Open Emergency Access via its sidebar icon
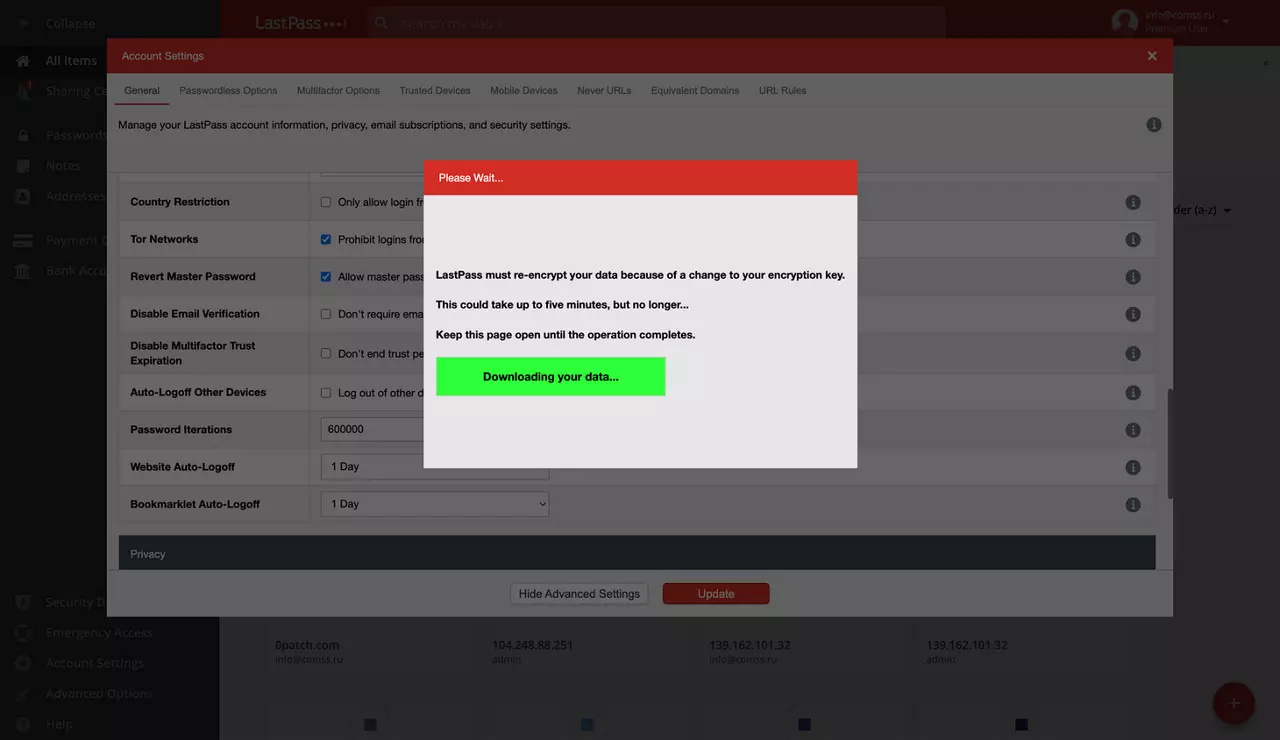 [x=23, y=633]
